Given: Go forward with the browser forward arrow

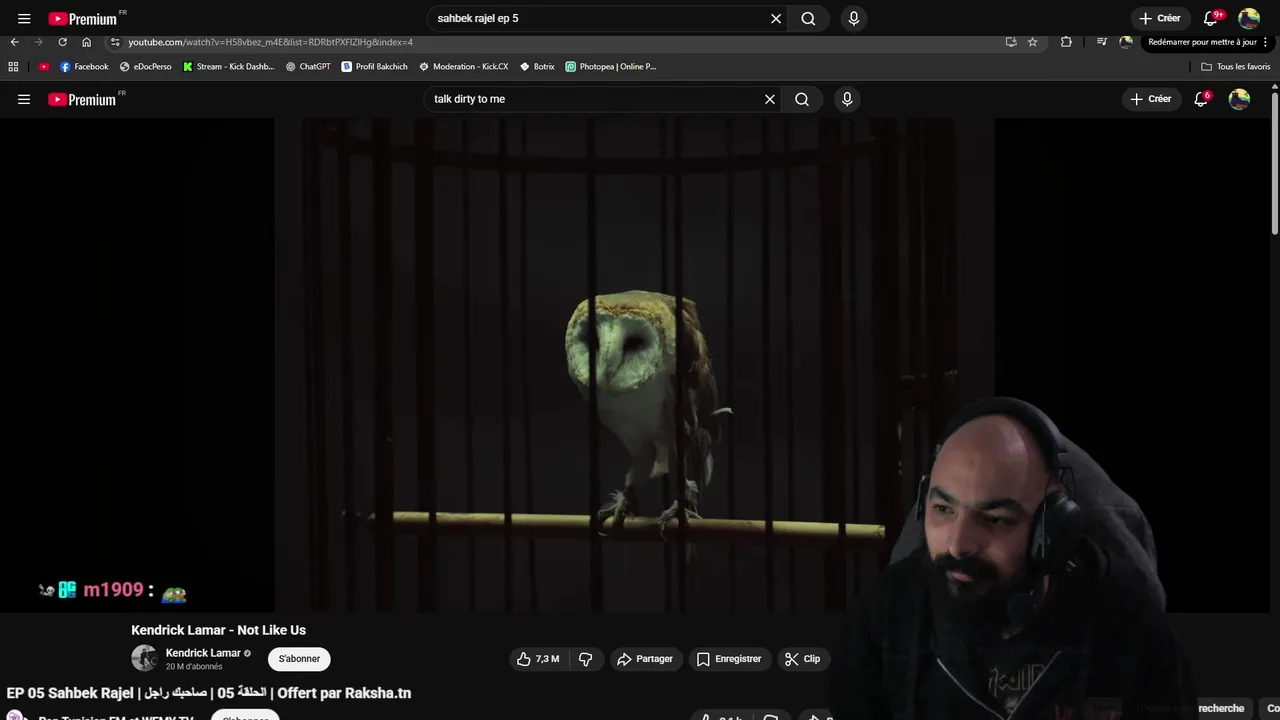Looking at the screenshot, I should pyautogui.click(x=38, y=42).
